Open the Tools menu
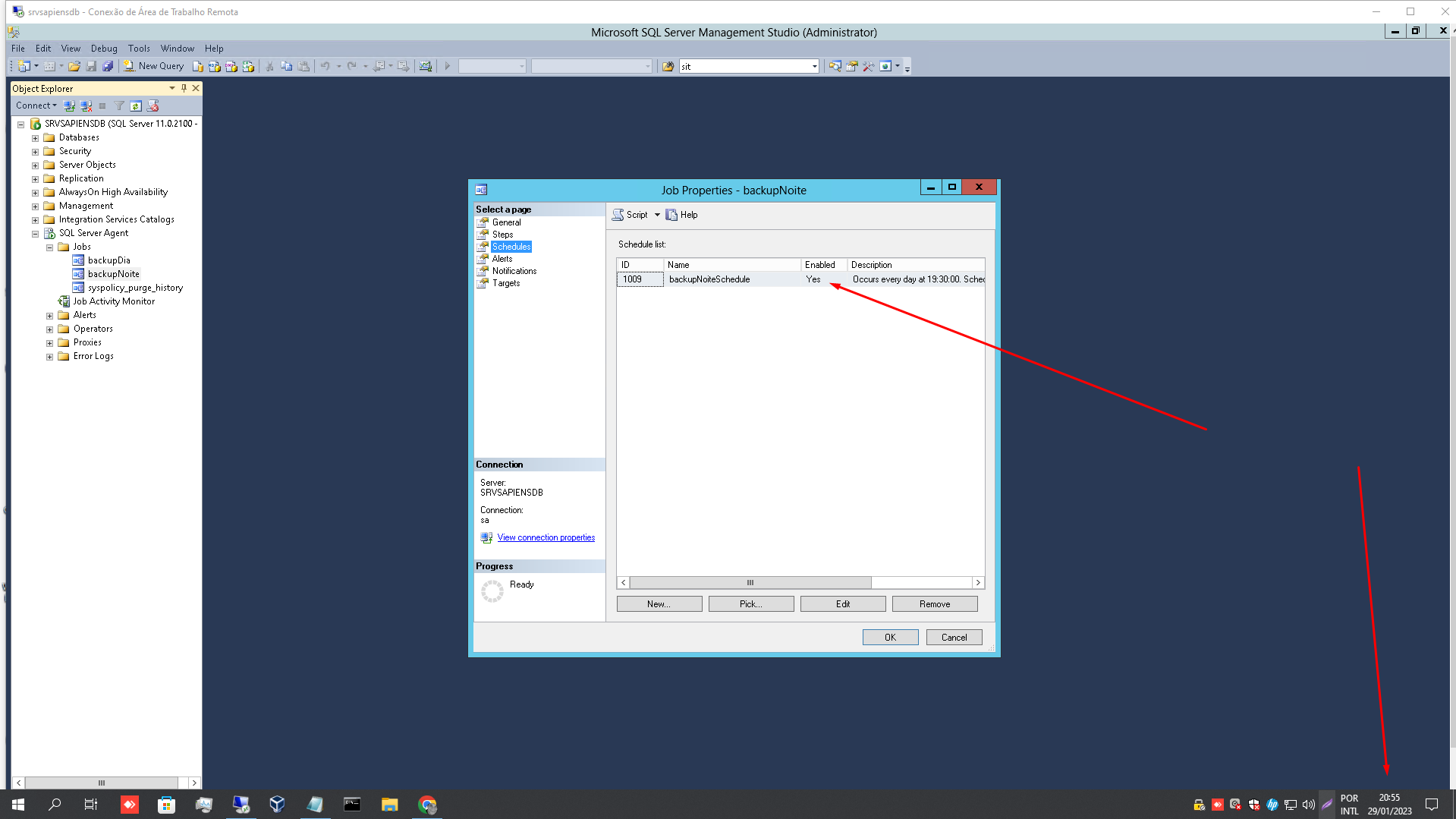This screenshot has height=819, width=1456. click(139, 48)
